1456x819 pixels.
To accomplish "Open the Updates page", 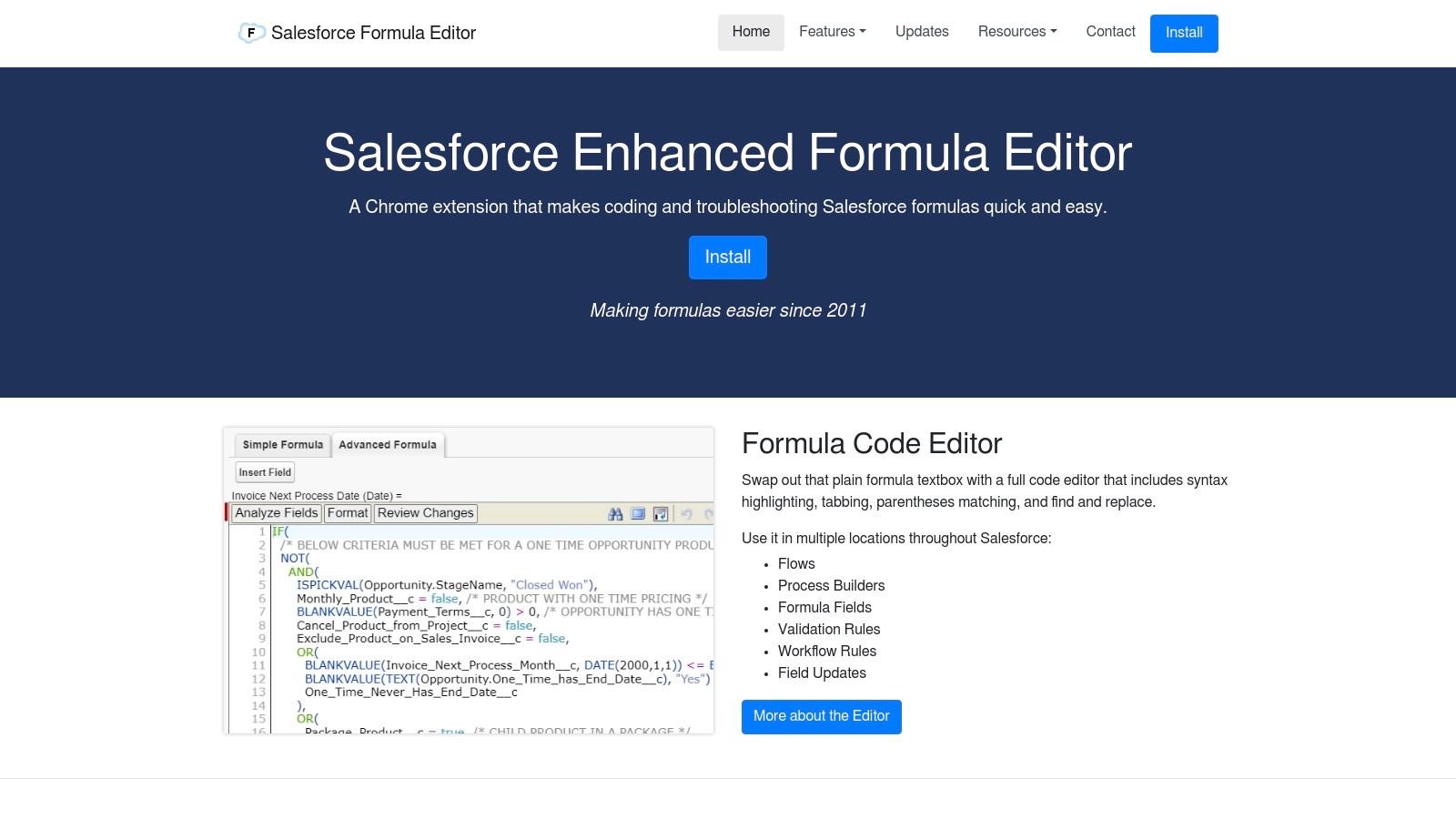I will pos(922,32).
